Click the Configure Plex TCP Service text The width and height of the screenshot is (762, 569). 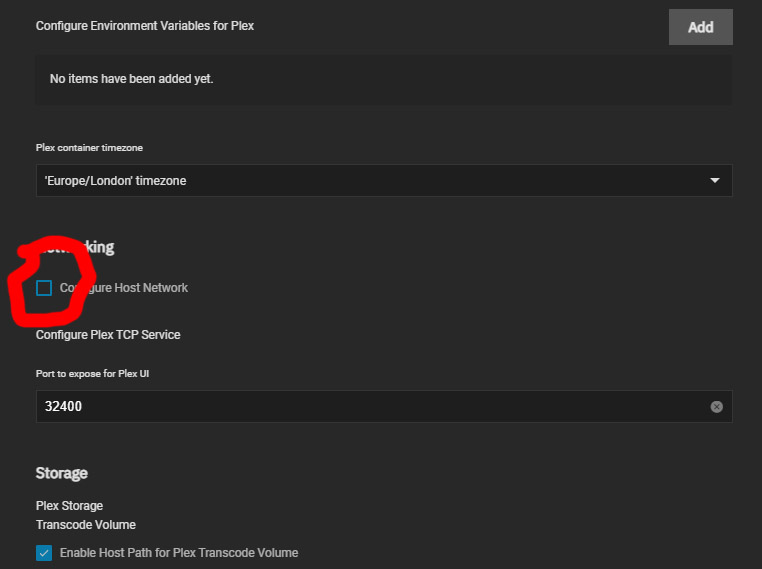[108, 335]
